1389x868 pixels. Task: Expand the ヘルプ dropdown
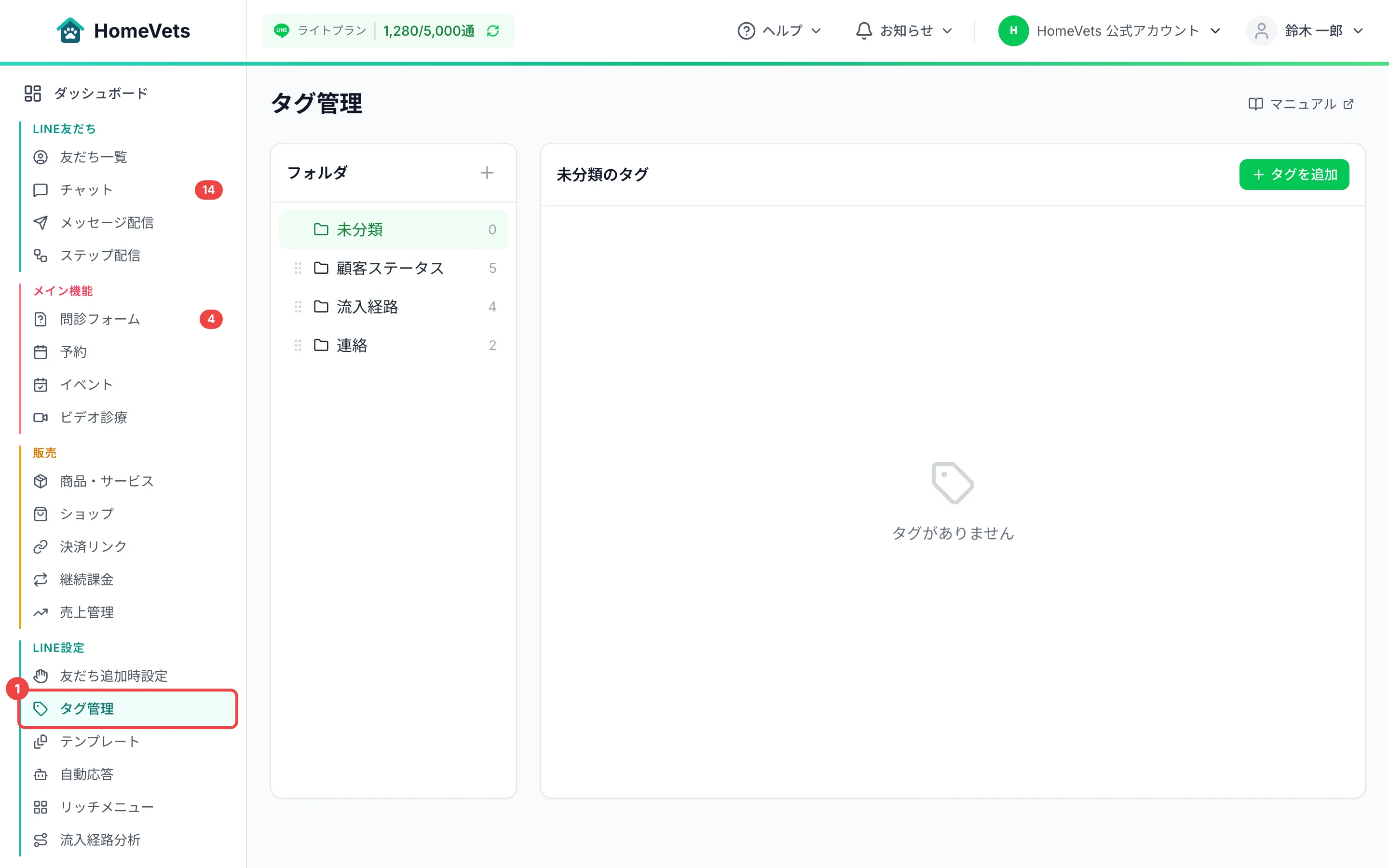[779, 30]
